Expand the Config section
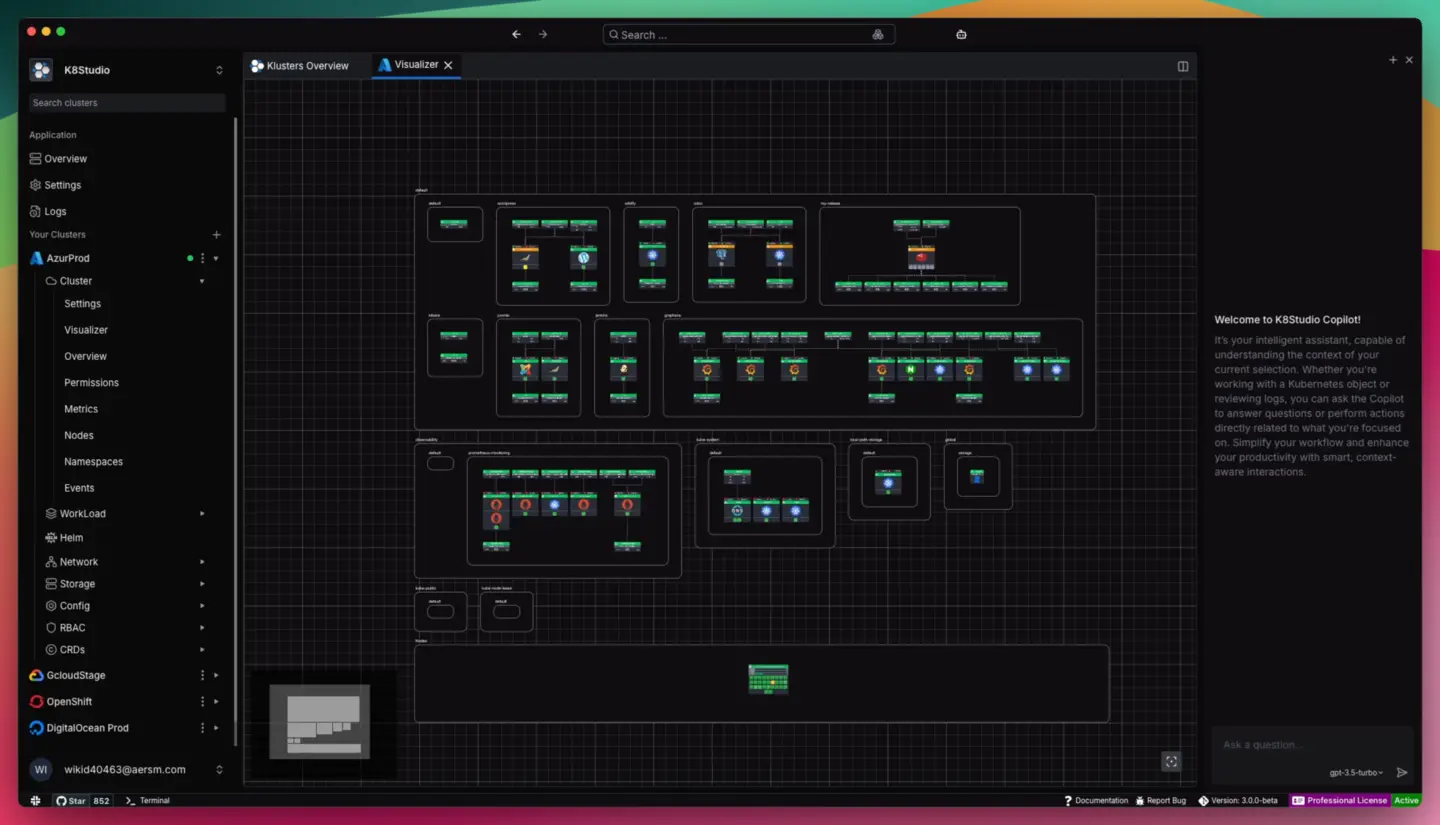1440x825 pixels. pyautogui.click(x=202, y=606)
